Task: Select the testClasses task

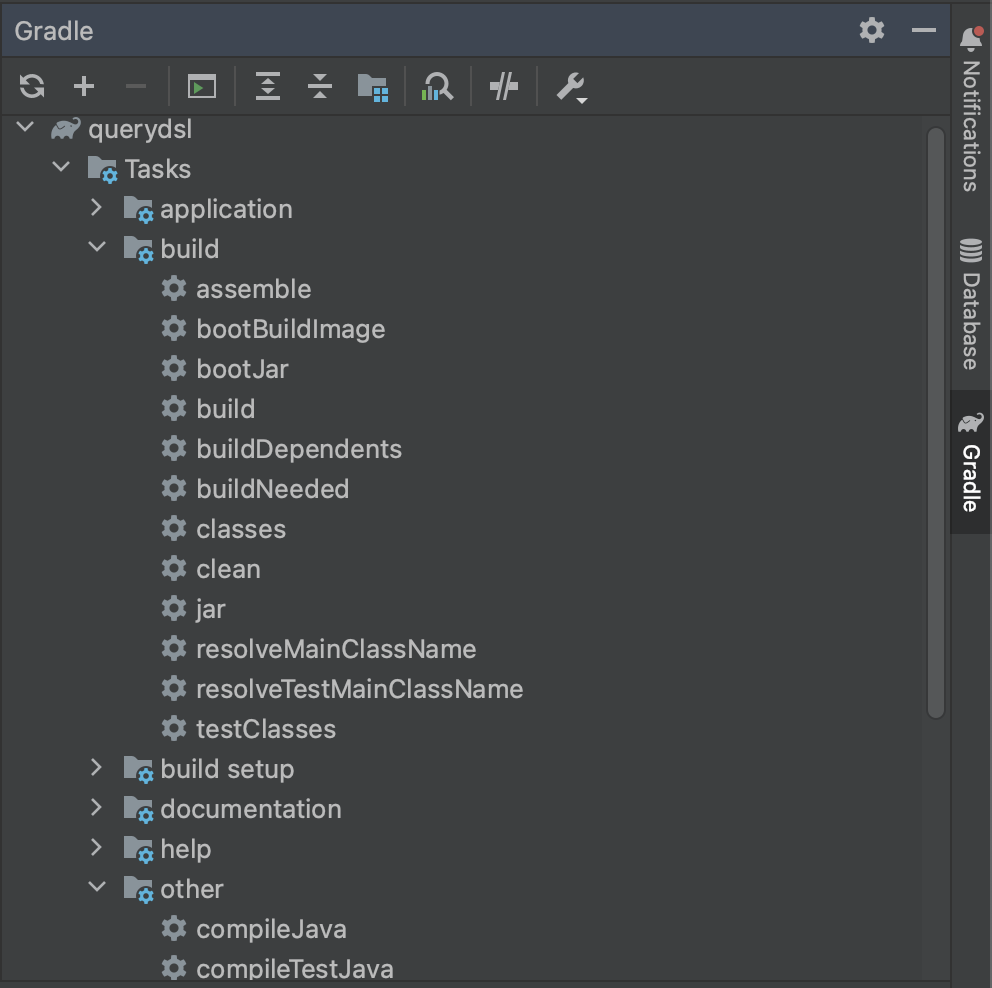Action: [266, 729]
